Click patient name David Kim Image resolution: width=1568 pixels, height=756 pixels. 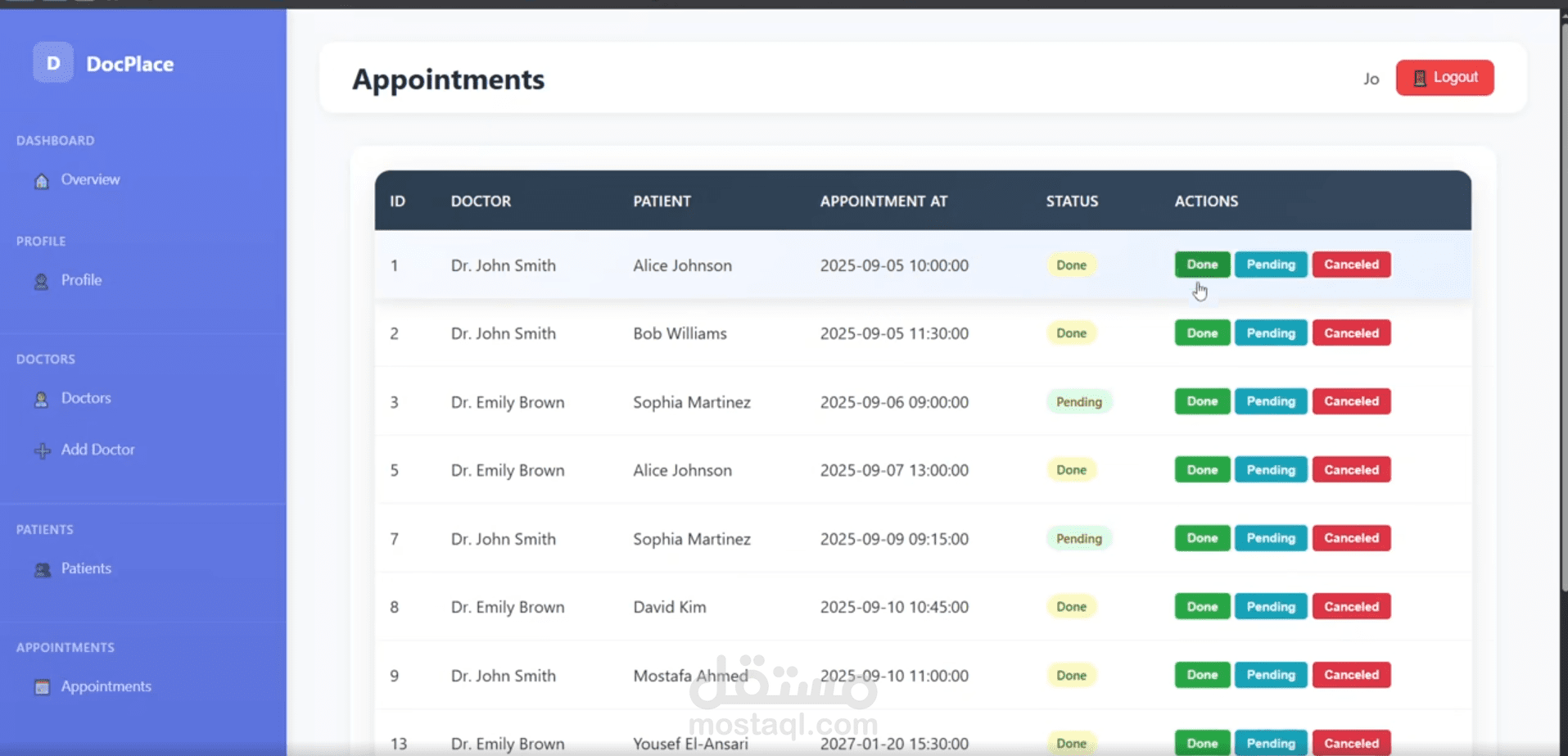pyautogui.click(x=669, y=607)
